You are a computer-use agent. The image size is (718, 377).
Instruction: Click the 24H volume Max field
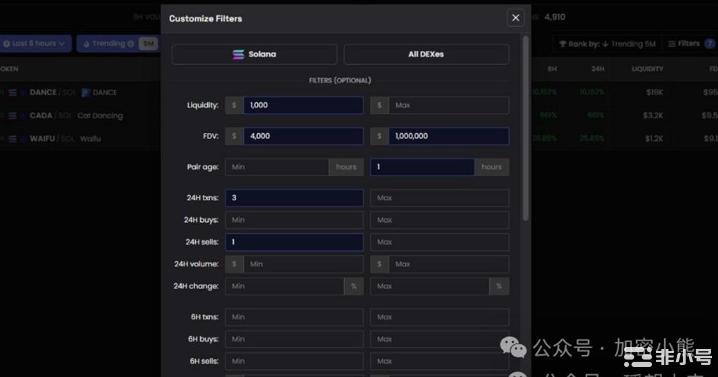pyautogui.click(x=448, y=264)
